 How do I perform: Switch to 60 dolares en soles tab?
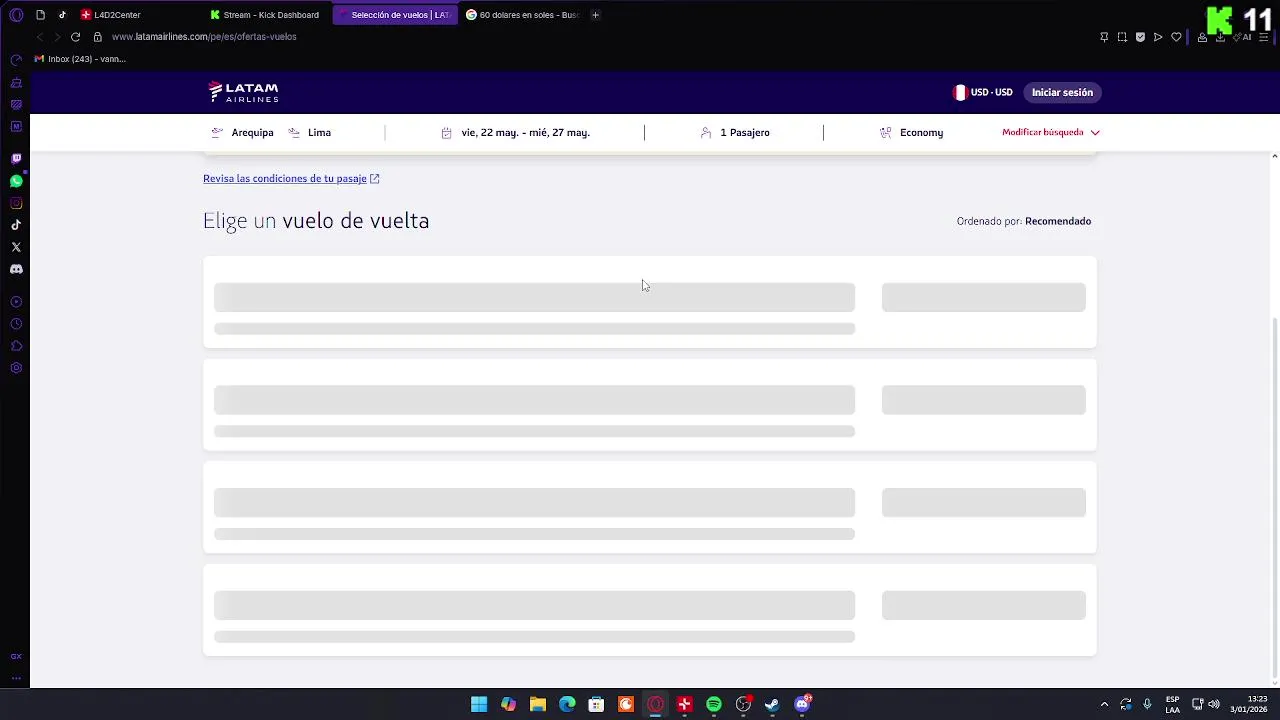522,15
